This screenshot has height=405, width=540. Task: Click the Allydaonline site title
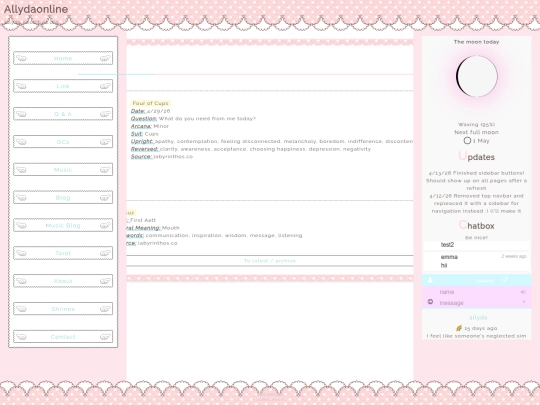(x=36, y=9)
